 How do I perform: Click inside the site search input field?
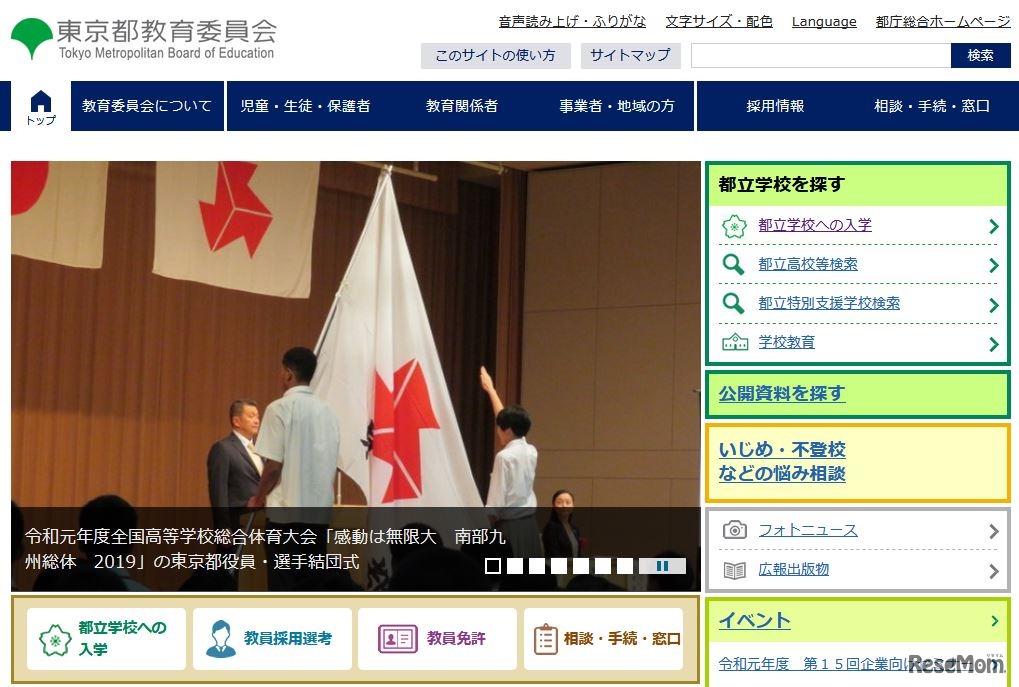820,56
